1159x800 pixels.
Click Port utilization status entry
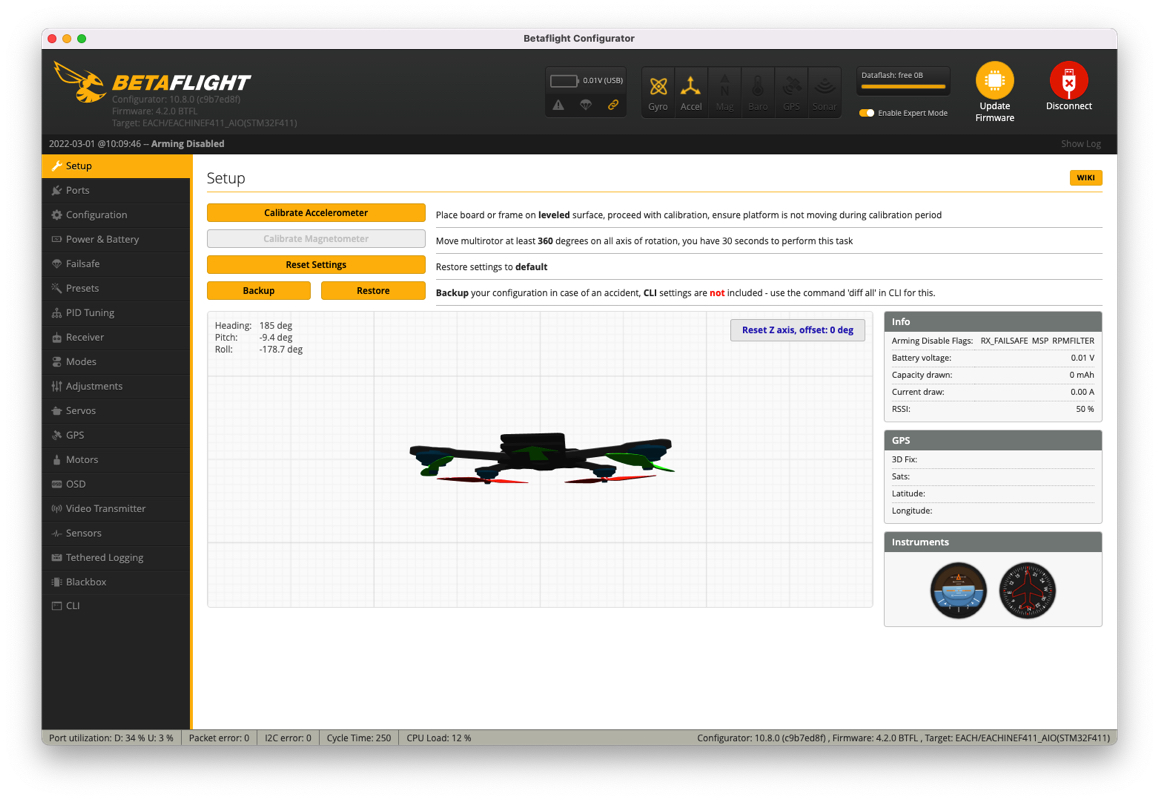(x=111, y=738)
